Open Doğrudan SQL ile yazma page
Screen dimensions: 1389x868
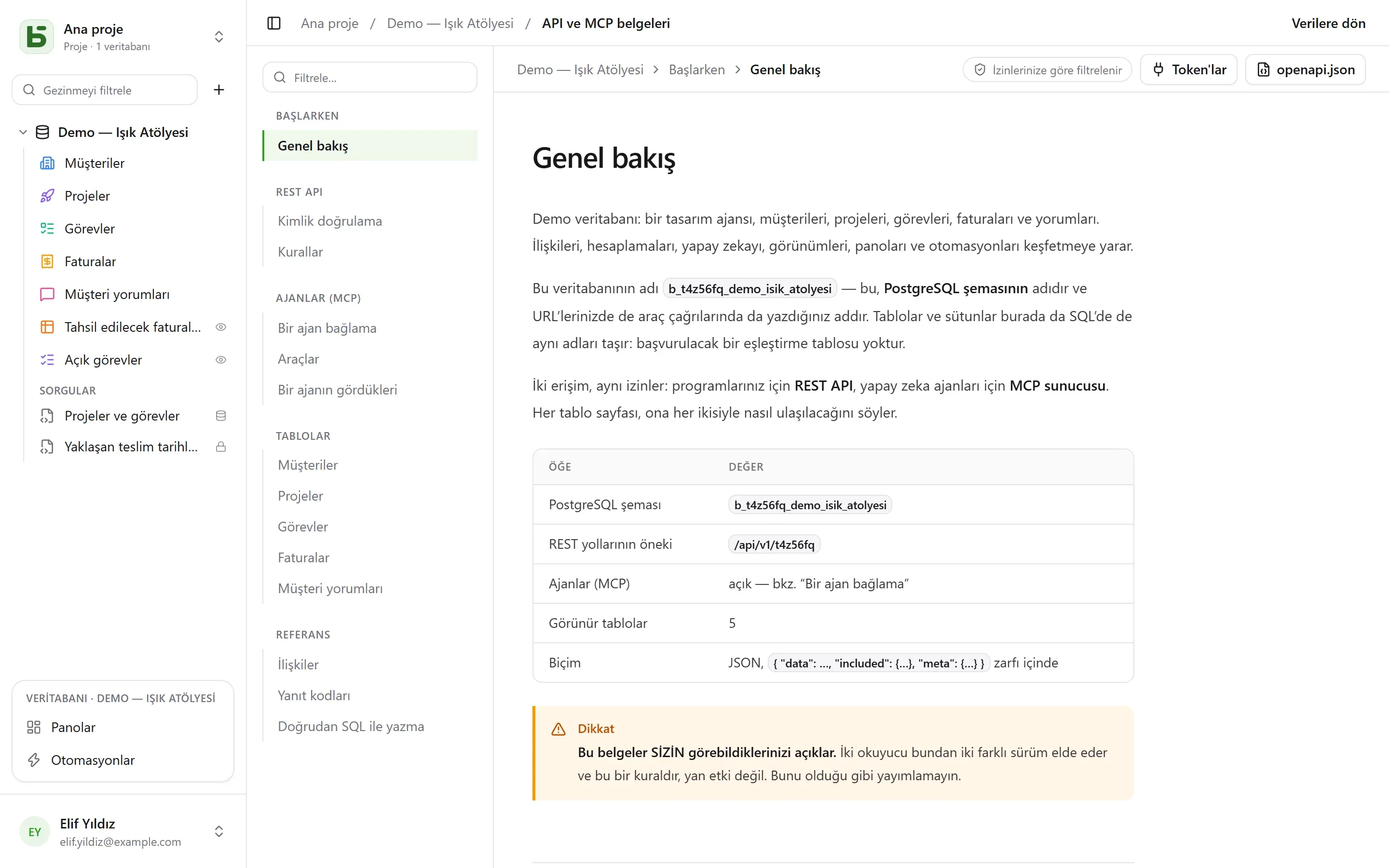pyautogui.click(x=351, y=726)
